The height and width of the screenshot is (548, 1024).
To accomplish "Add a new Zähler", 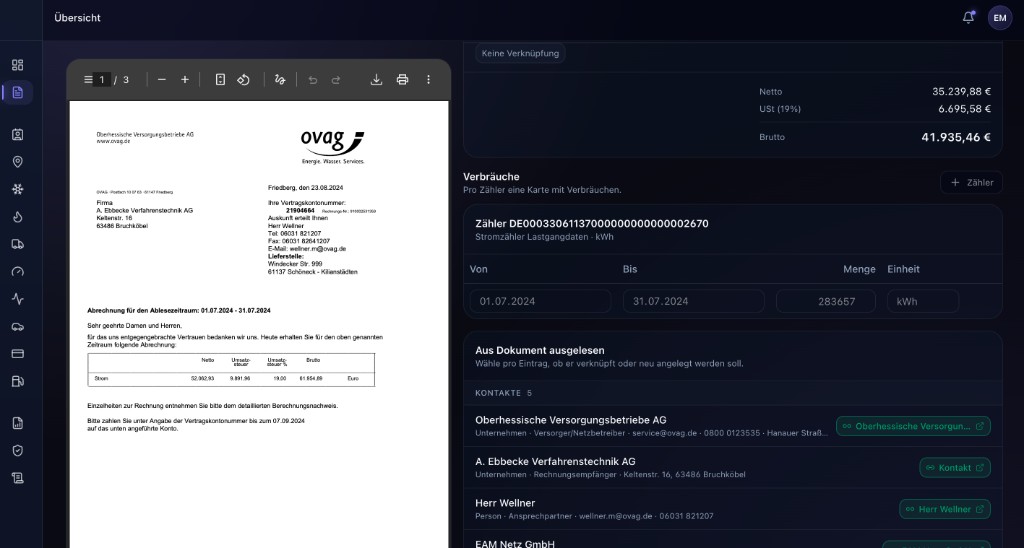I will tap(971, 182).
